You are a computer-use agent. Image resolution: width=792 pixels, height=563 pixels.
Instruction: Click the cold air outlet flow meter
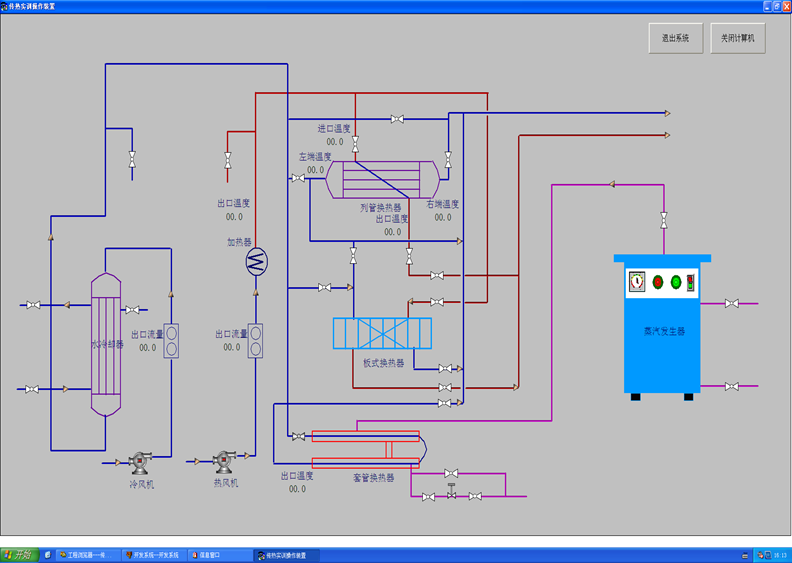(171, 340)
